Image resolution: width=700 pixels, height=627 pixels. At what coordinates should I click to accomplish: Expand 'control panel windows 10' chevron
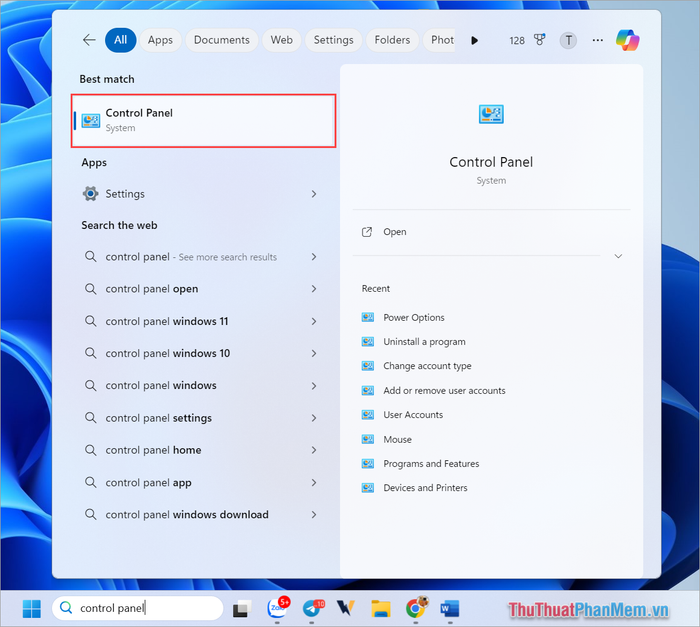tap(314, 353)
